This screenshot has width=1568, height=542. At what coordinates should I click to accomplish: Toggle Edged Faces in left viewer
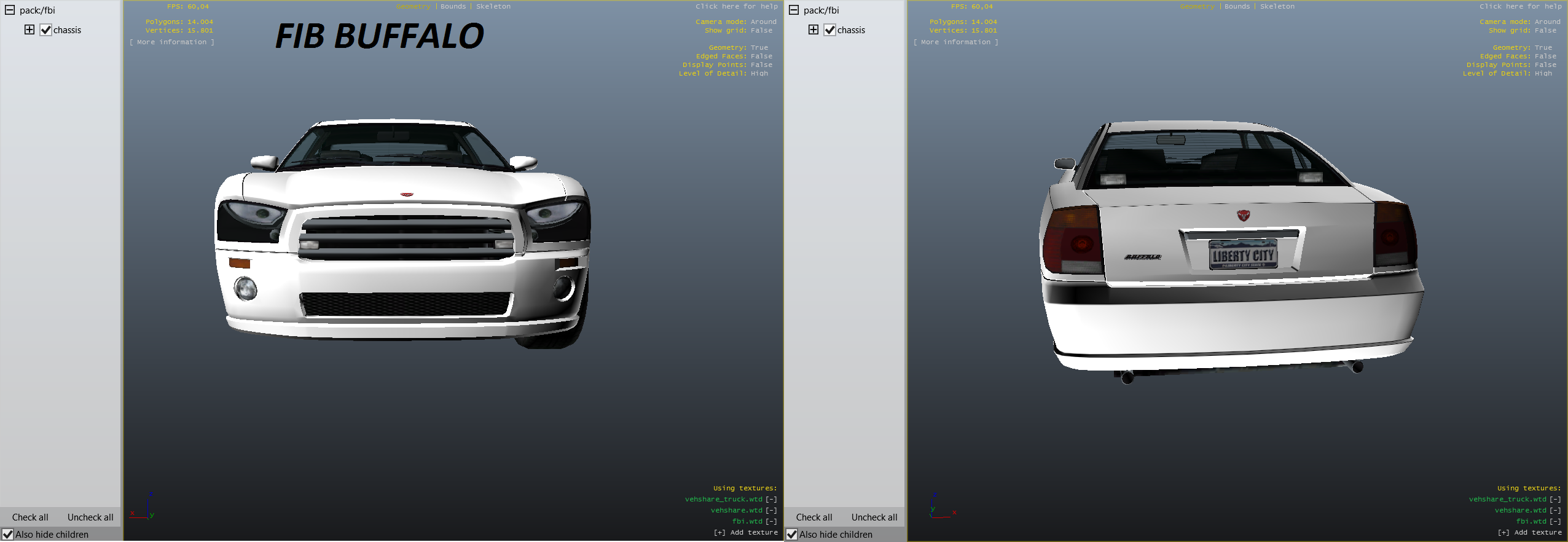pyautogui.click(x=734, y=56)
